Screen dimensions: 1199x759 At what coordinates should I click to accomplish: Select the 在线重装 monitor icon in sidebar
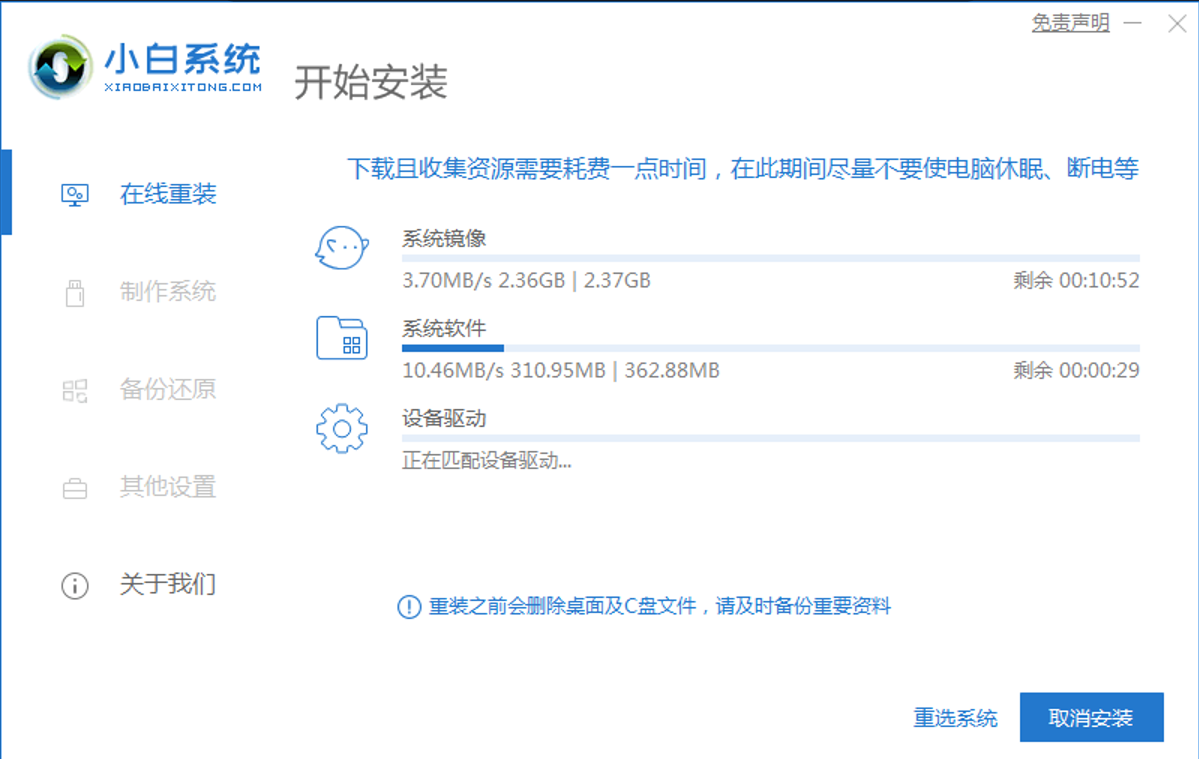tap(74, 194)
